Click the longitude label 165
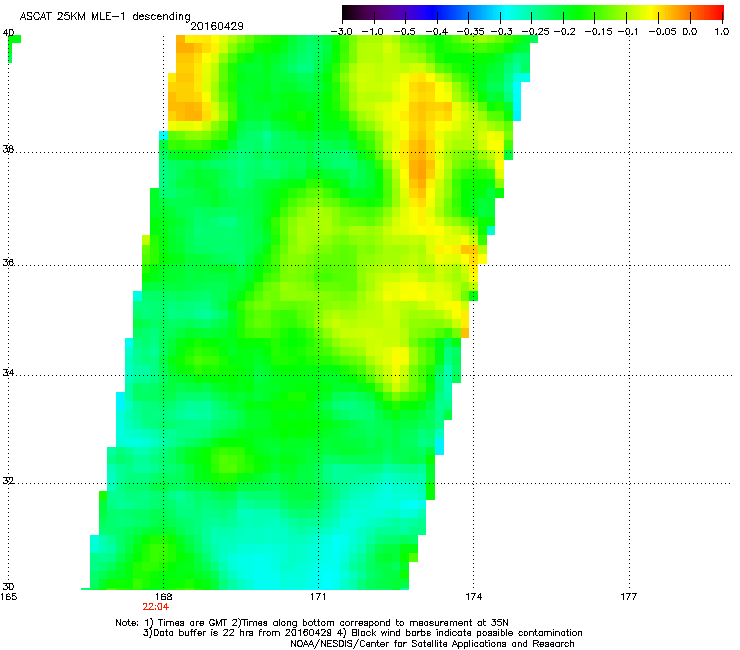This screenshot has height=650, width=740. point(9,597)
